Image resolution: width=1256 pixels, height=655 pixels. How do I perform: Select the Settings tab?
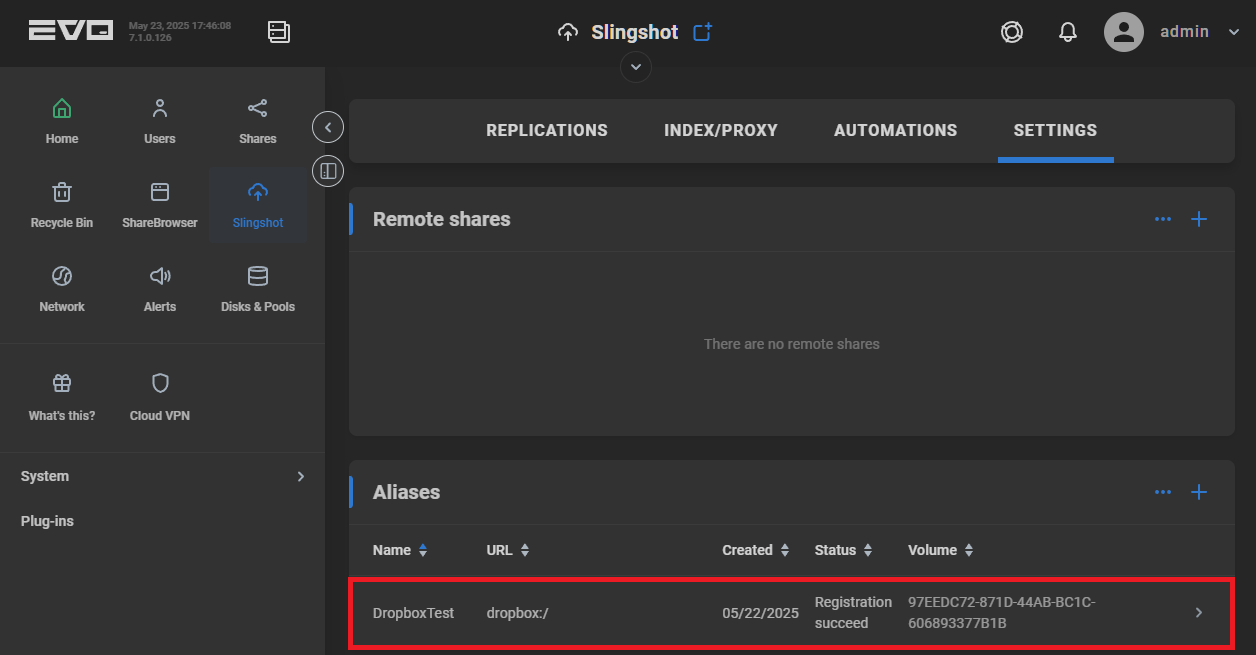click(1056, 130)
